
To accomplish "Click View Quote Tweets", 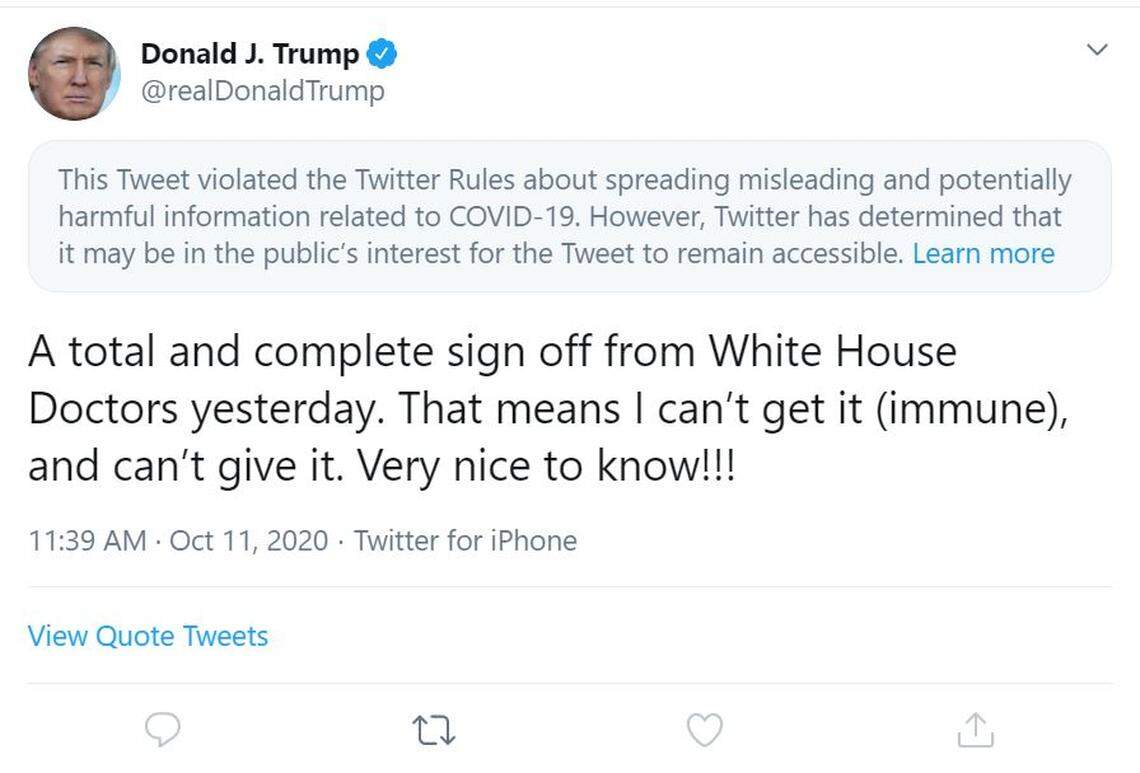I will [147, 636].
